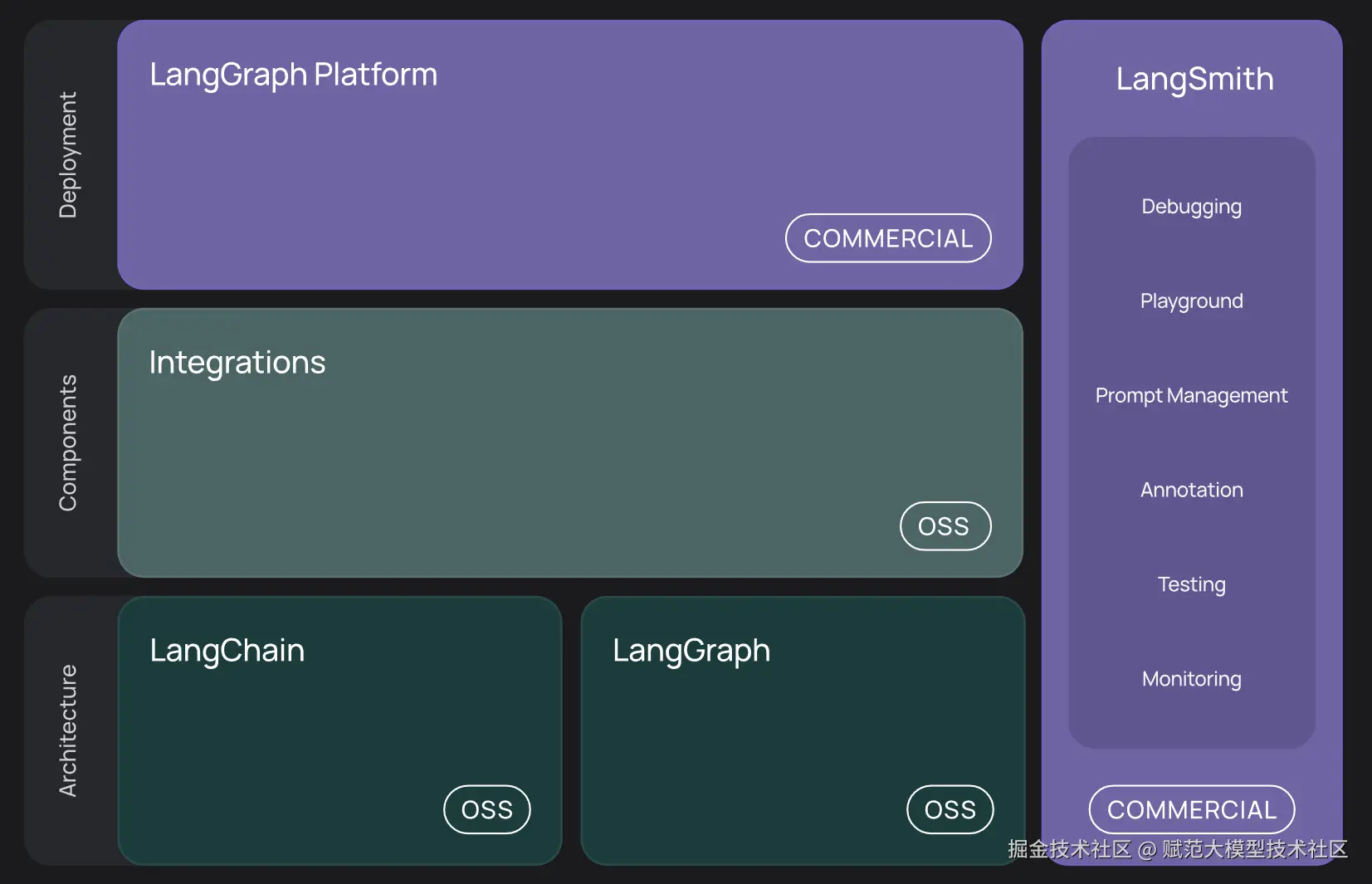Click COMMERCIAL badge in LangGraph Platform box
Viewport: 1372px width, 884px height.
[888, 238]
